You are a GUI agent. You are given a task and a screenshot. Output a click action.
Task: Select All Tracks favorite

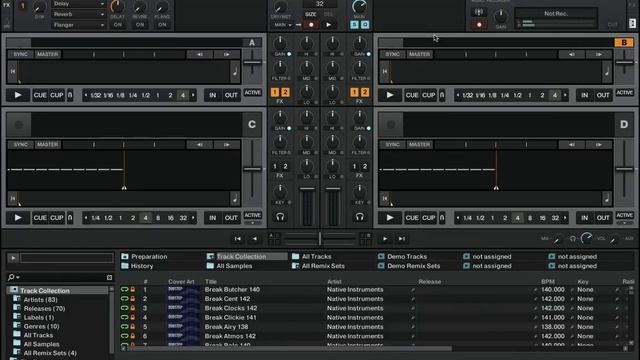tap(312, 257)
